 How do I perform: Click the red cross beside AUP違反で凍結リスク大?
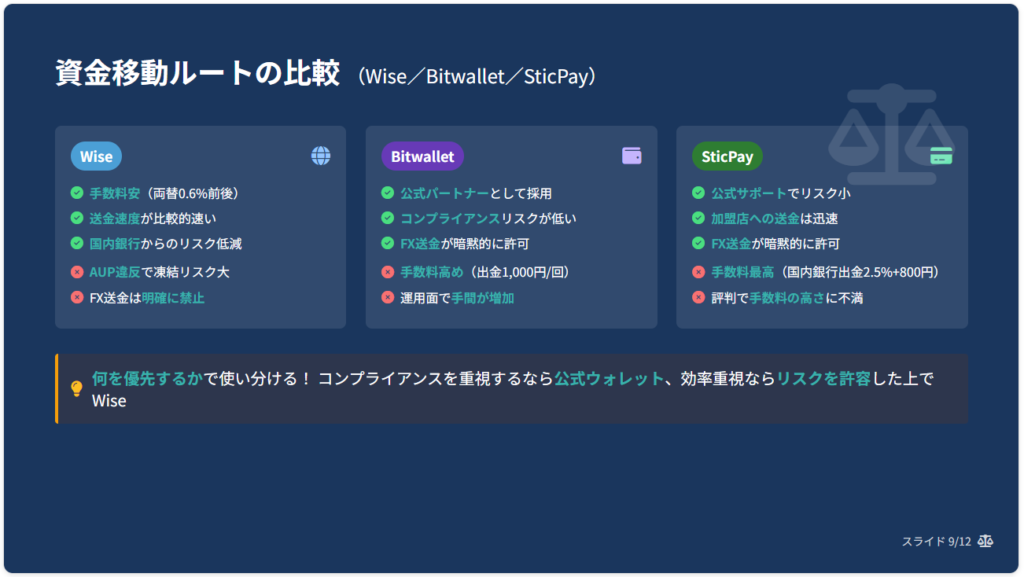pos(77,272)
